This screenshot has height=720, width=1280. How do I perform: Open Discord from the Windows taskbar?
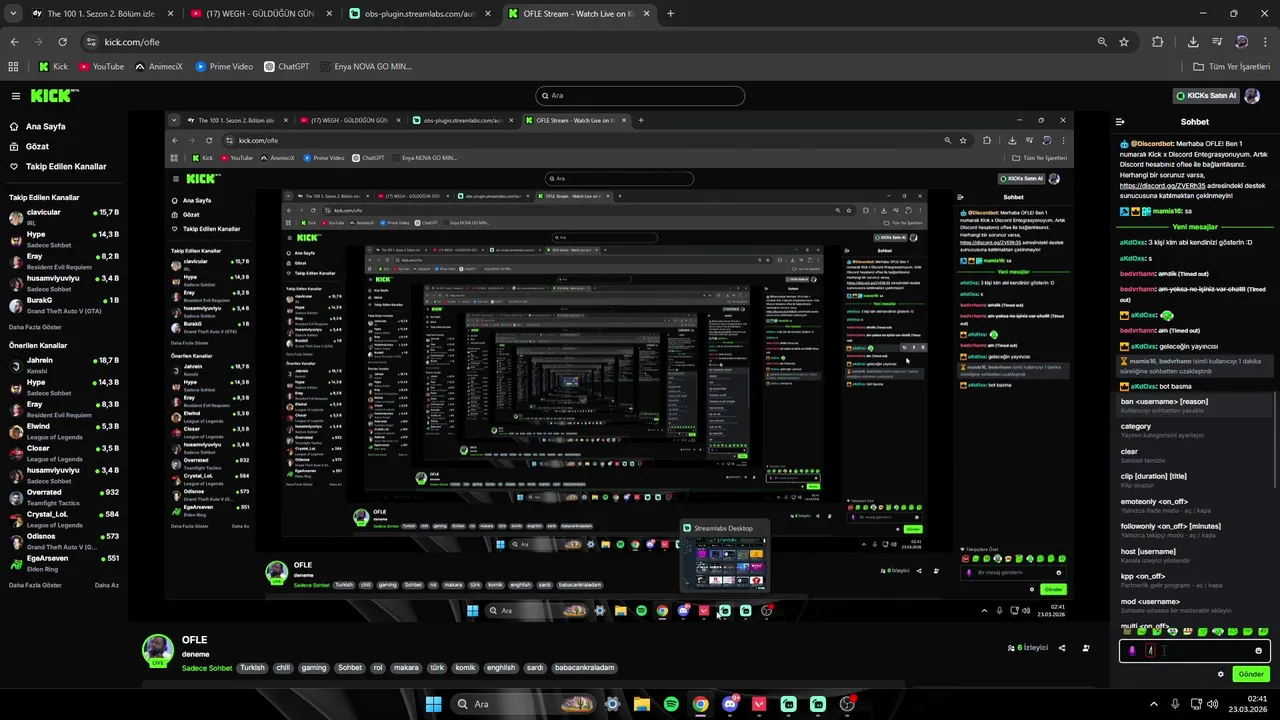coord(730,704)
